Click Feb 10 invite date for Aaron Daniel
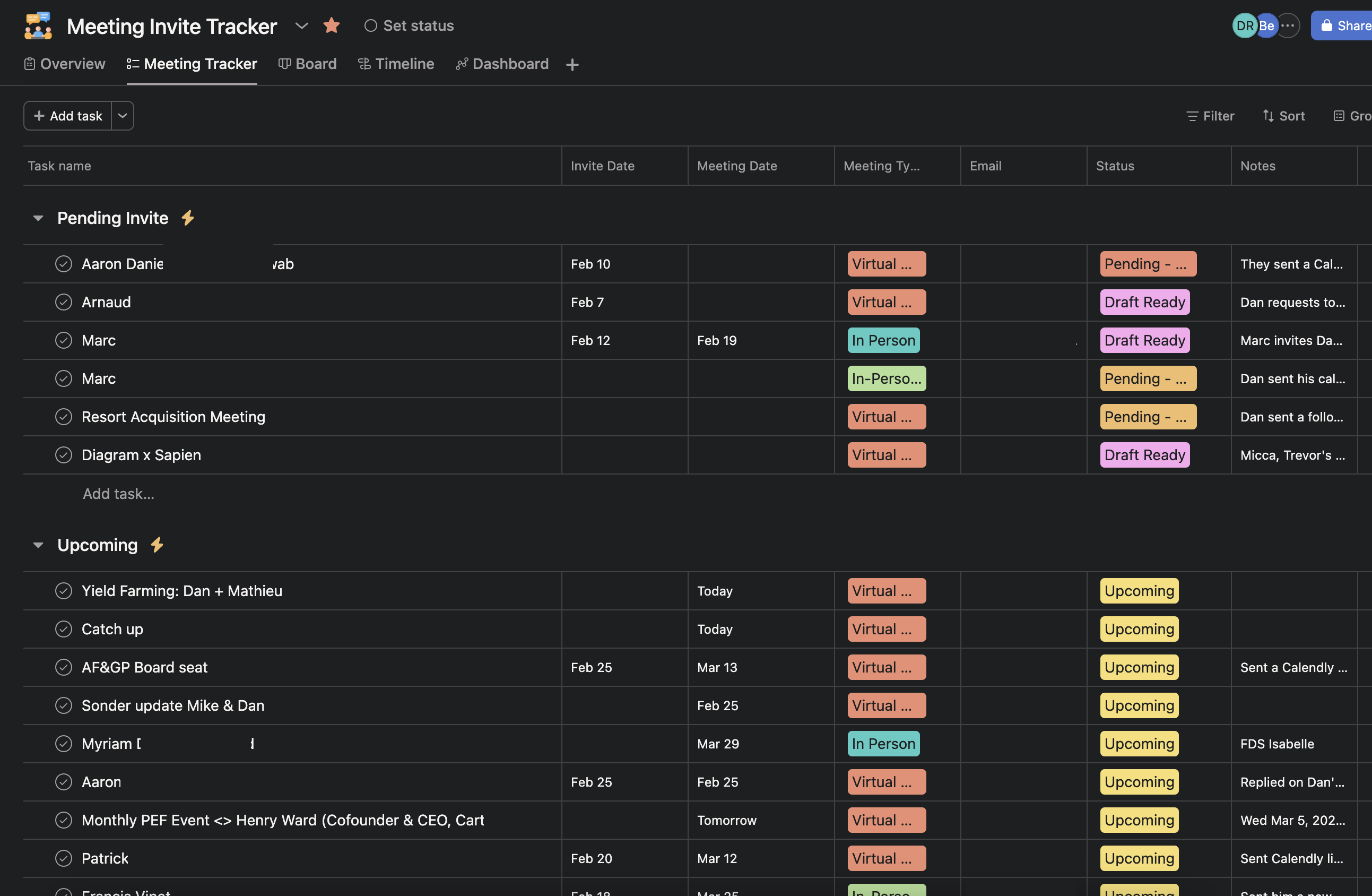Image resolution: width=1372 pixels, height=896 pixels. 591,264
